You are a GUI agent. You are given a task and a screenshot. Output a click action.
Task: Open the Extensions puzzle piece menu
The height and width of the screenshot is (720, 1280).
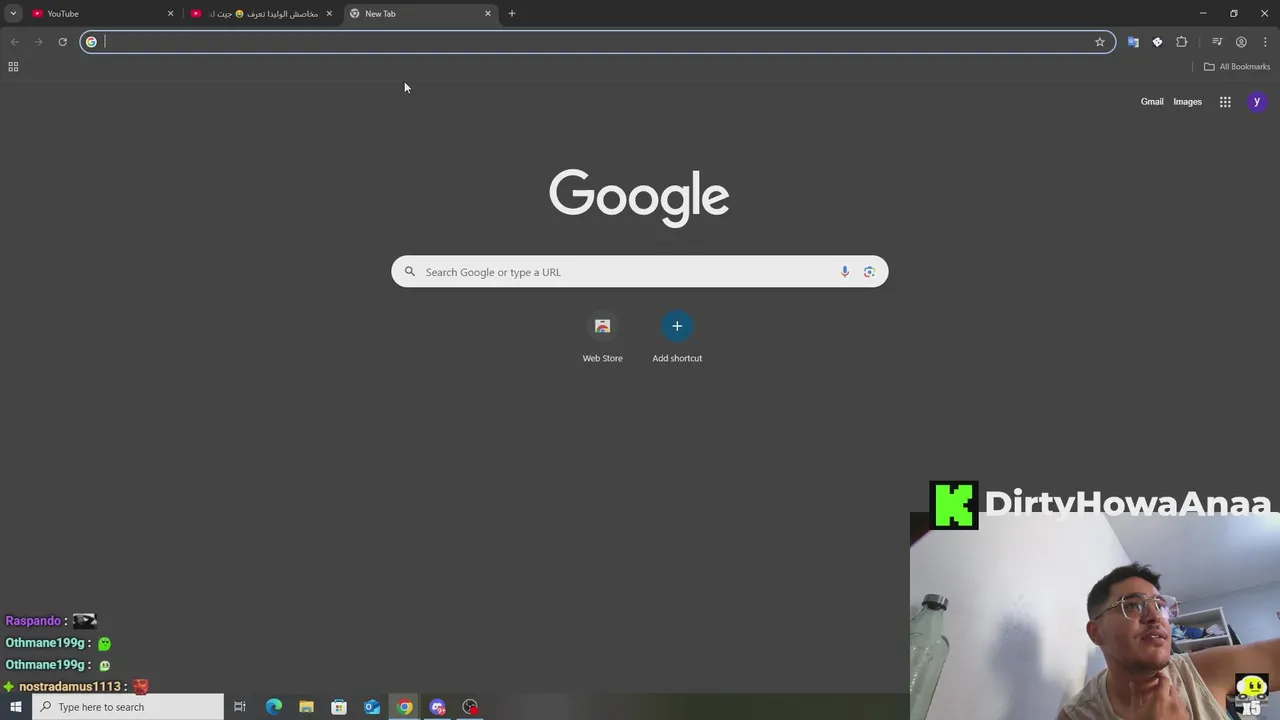coord(1182,42)
